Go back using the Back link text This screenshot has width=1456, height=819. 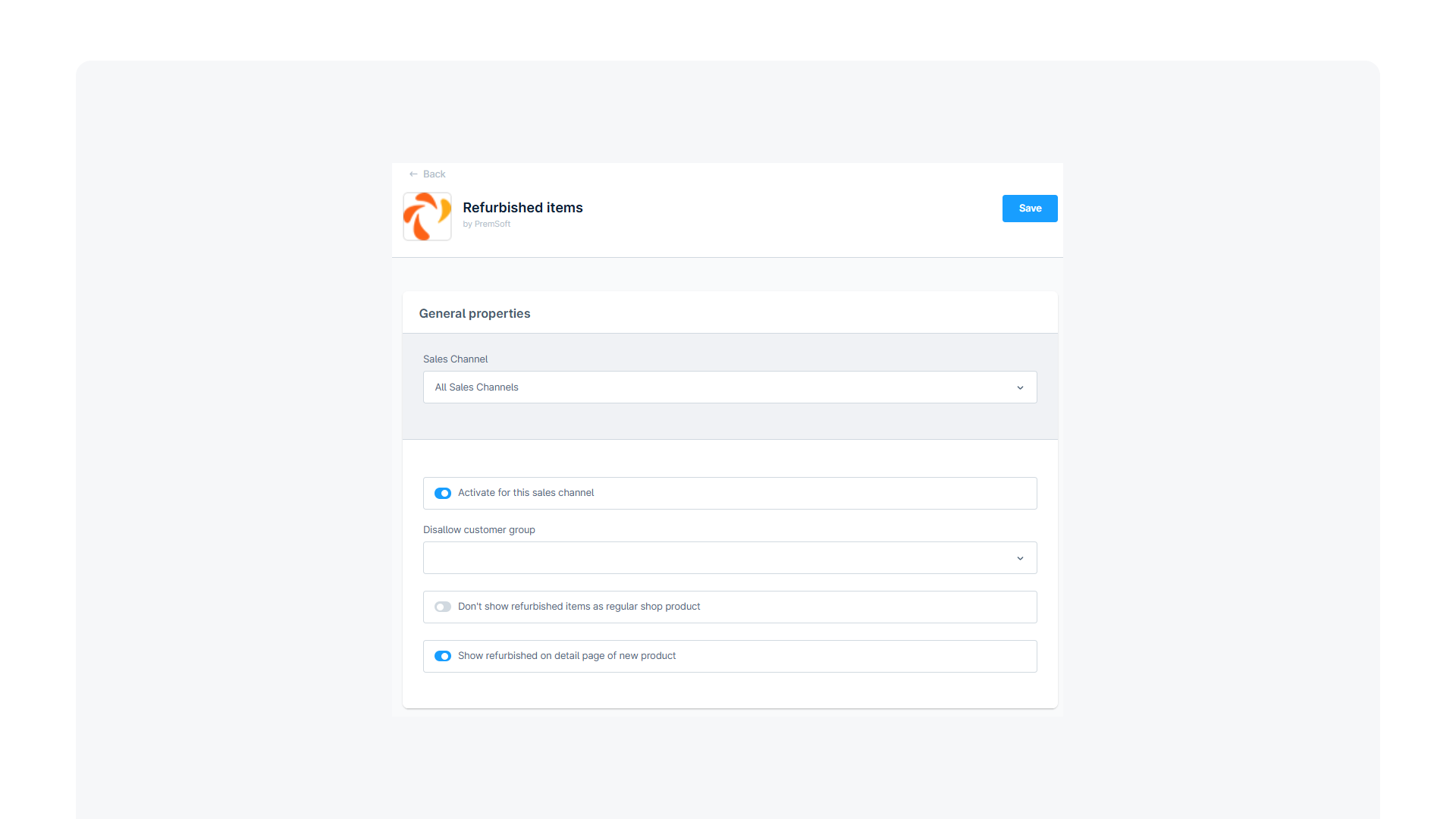pyautogui.click(x=434, y=174)
